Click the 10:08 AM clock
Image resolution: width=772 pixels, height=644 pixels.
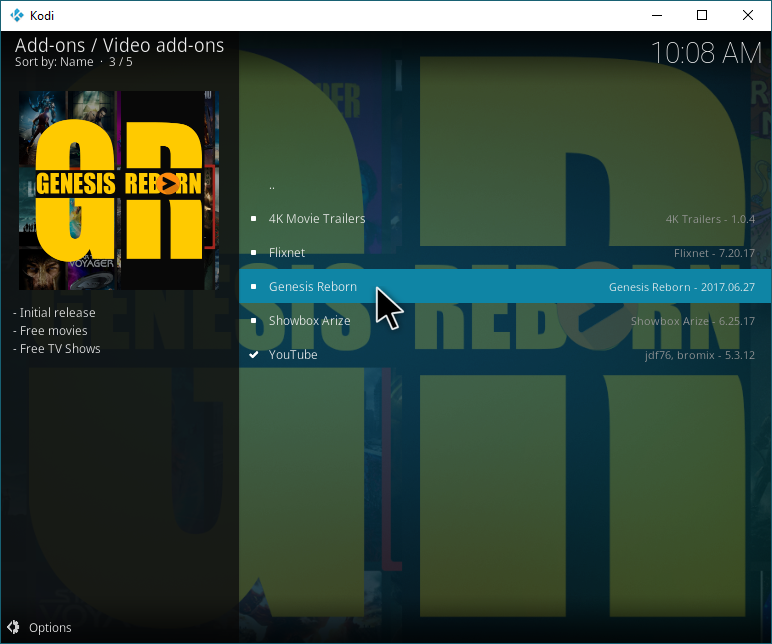point(707,53)
